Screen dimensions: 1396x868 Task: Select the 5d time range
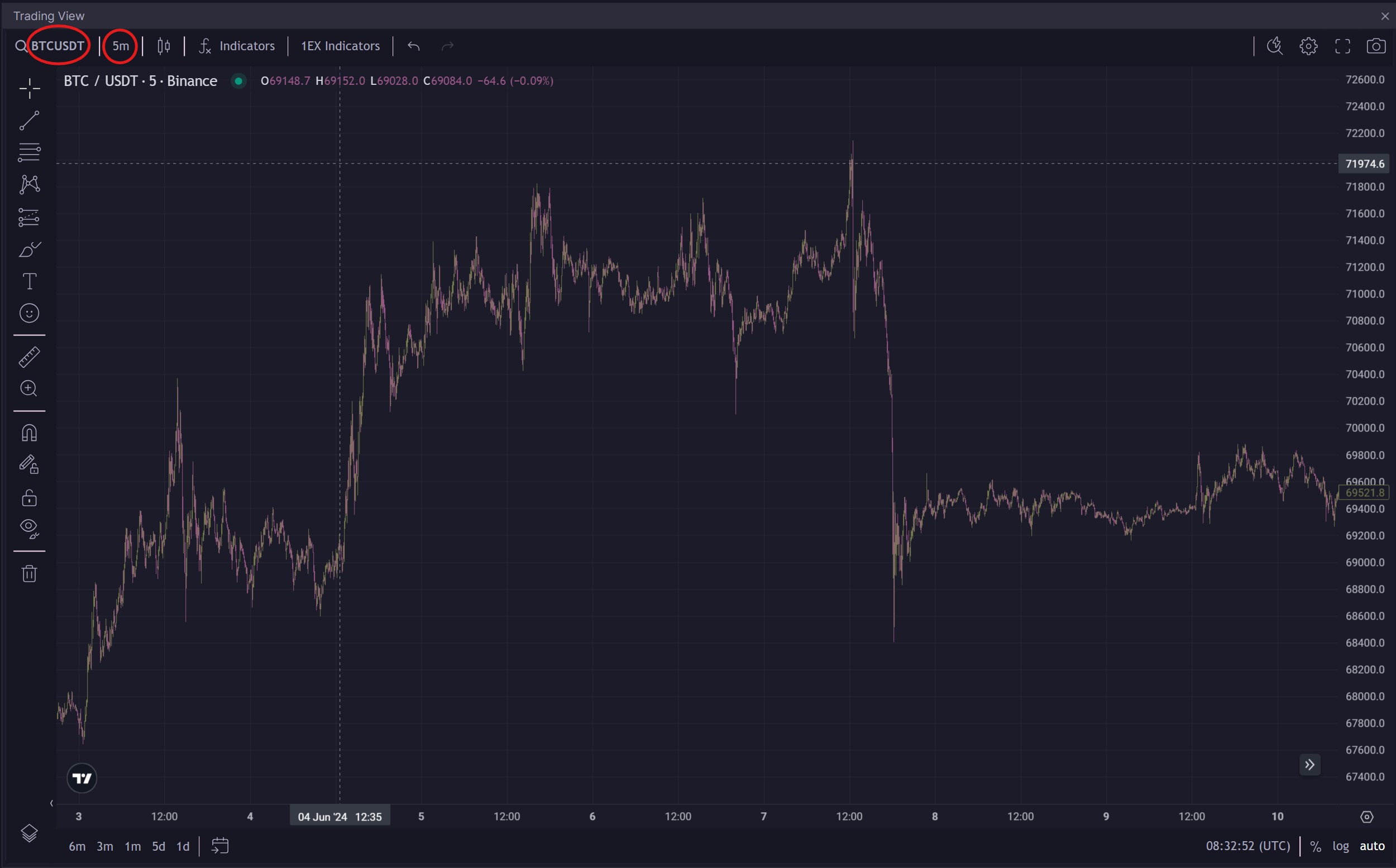(x=159, y=846)
